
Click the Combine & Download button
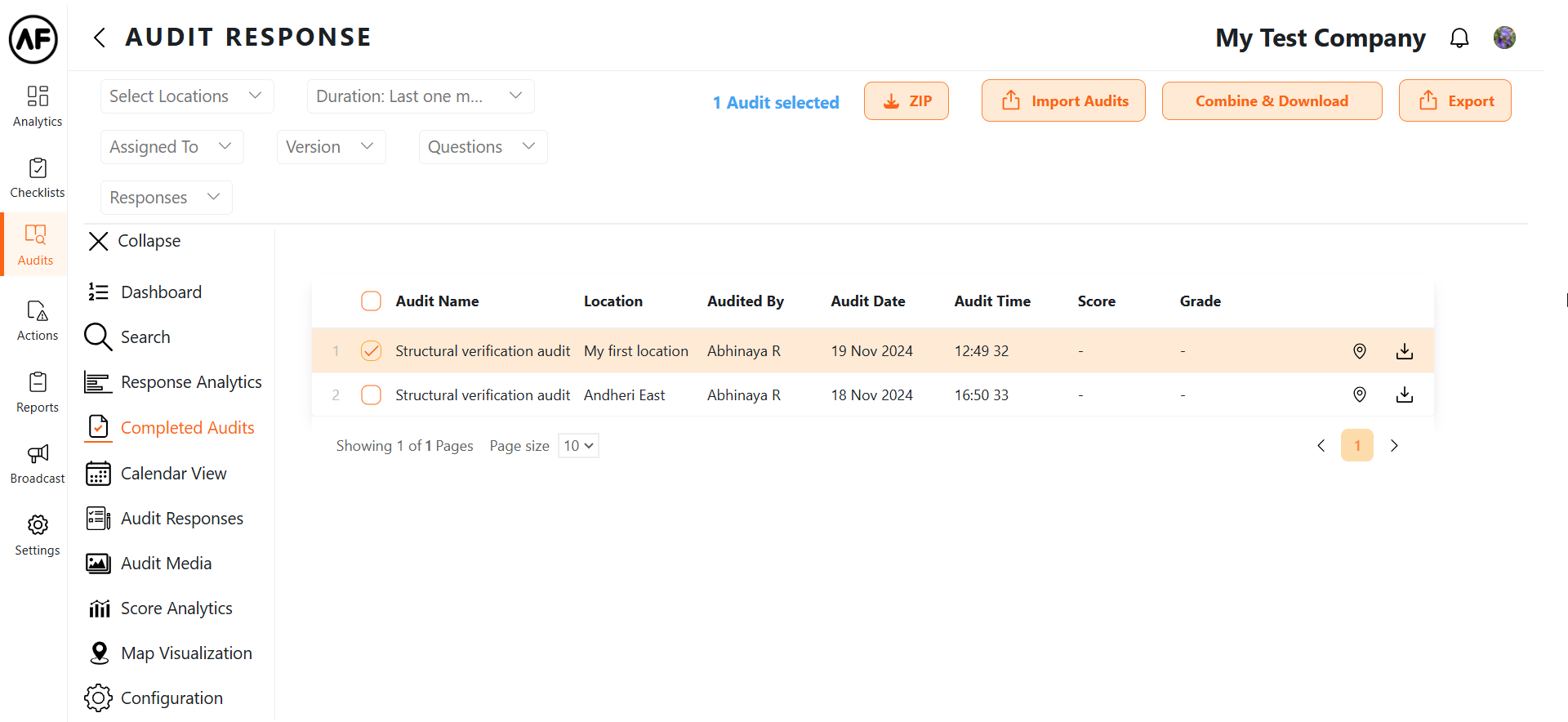tap(1272, 101)
